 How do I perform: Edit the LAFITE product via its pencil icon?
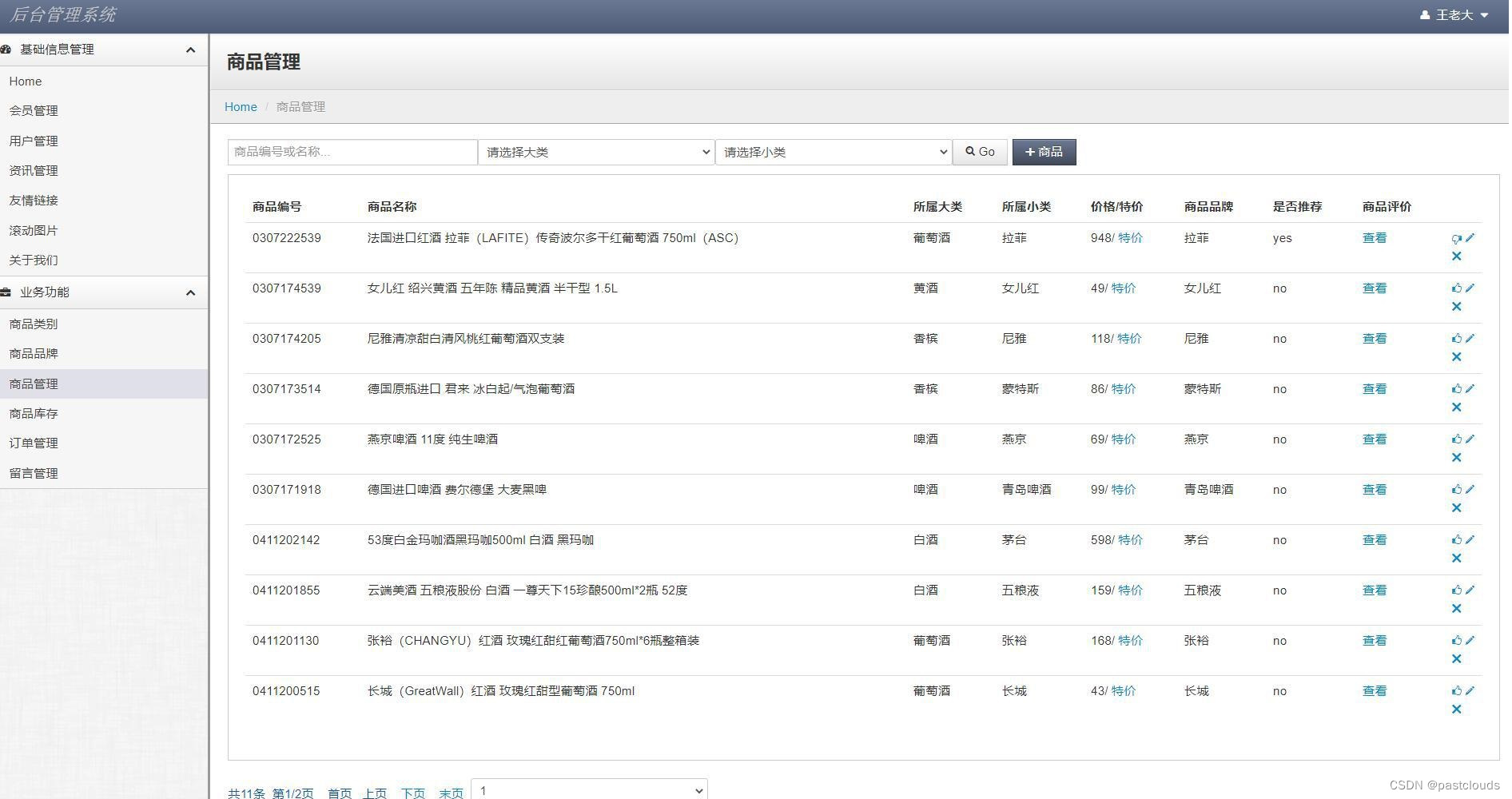point(1470,237)
